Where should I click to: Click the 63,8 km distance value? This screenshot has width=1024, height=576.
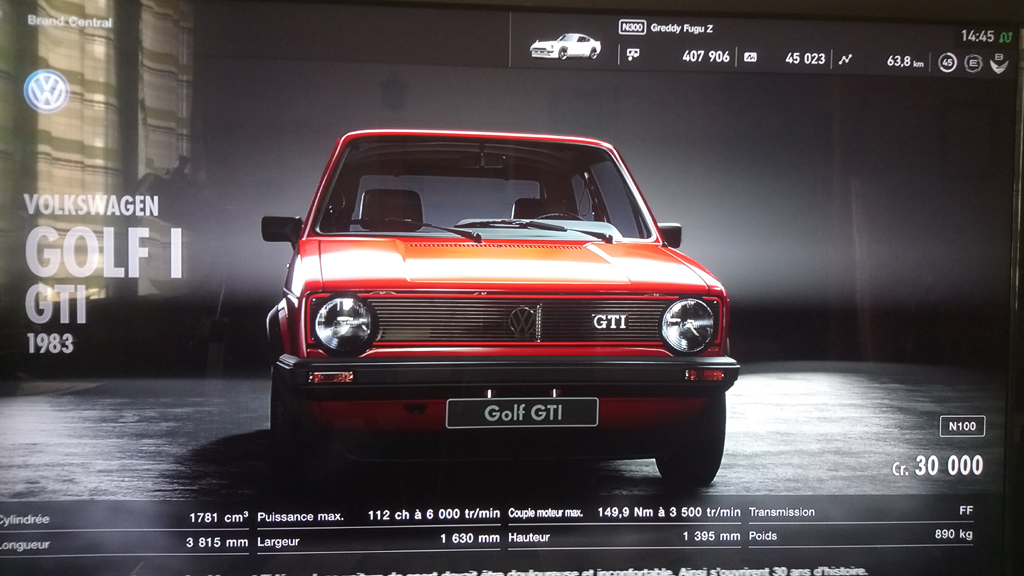(905, 61)
